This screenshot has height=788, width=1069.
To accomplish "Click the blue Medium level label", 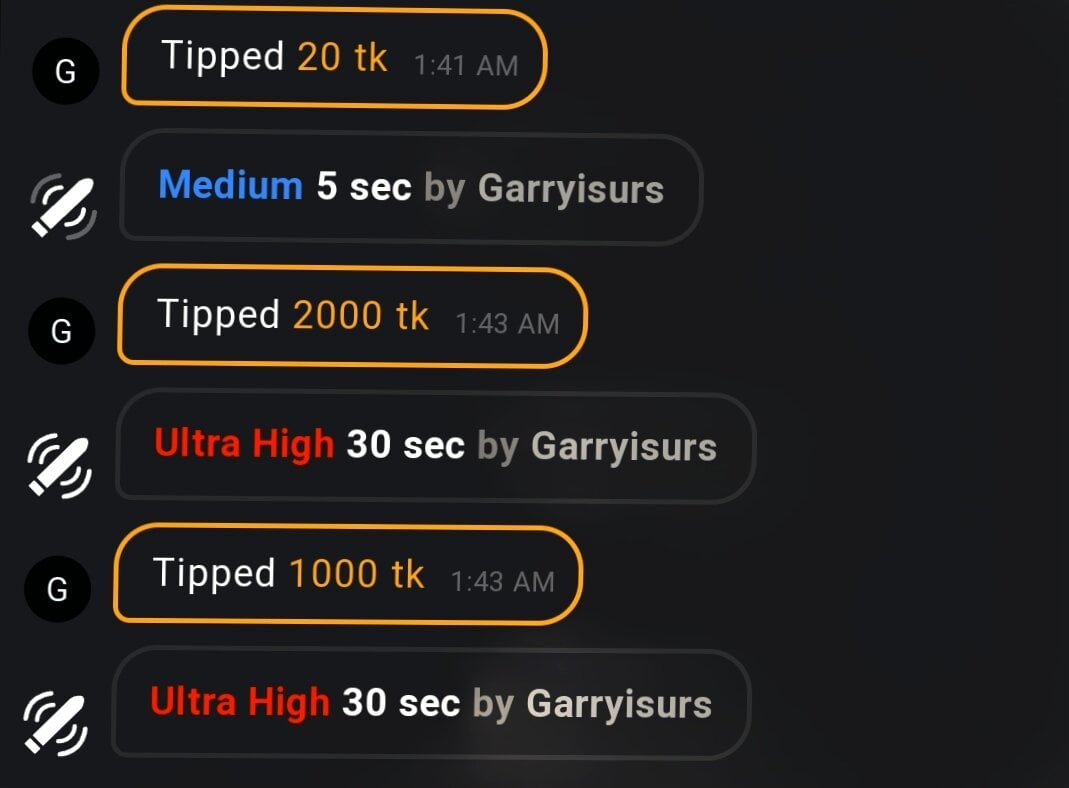I will 230,185.
